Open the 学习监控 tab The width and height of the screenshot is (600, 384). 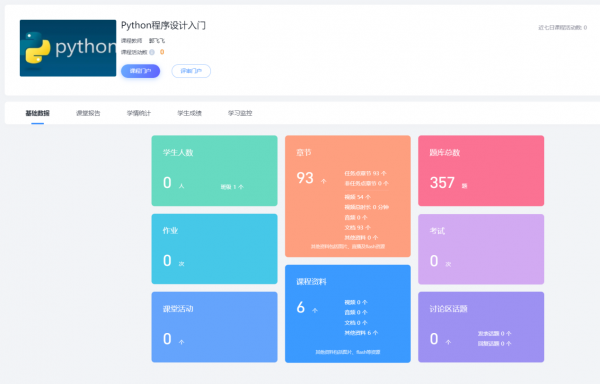coord(240,113)
